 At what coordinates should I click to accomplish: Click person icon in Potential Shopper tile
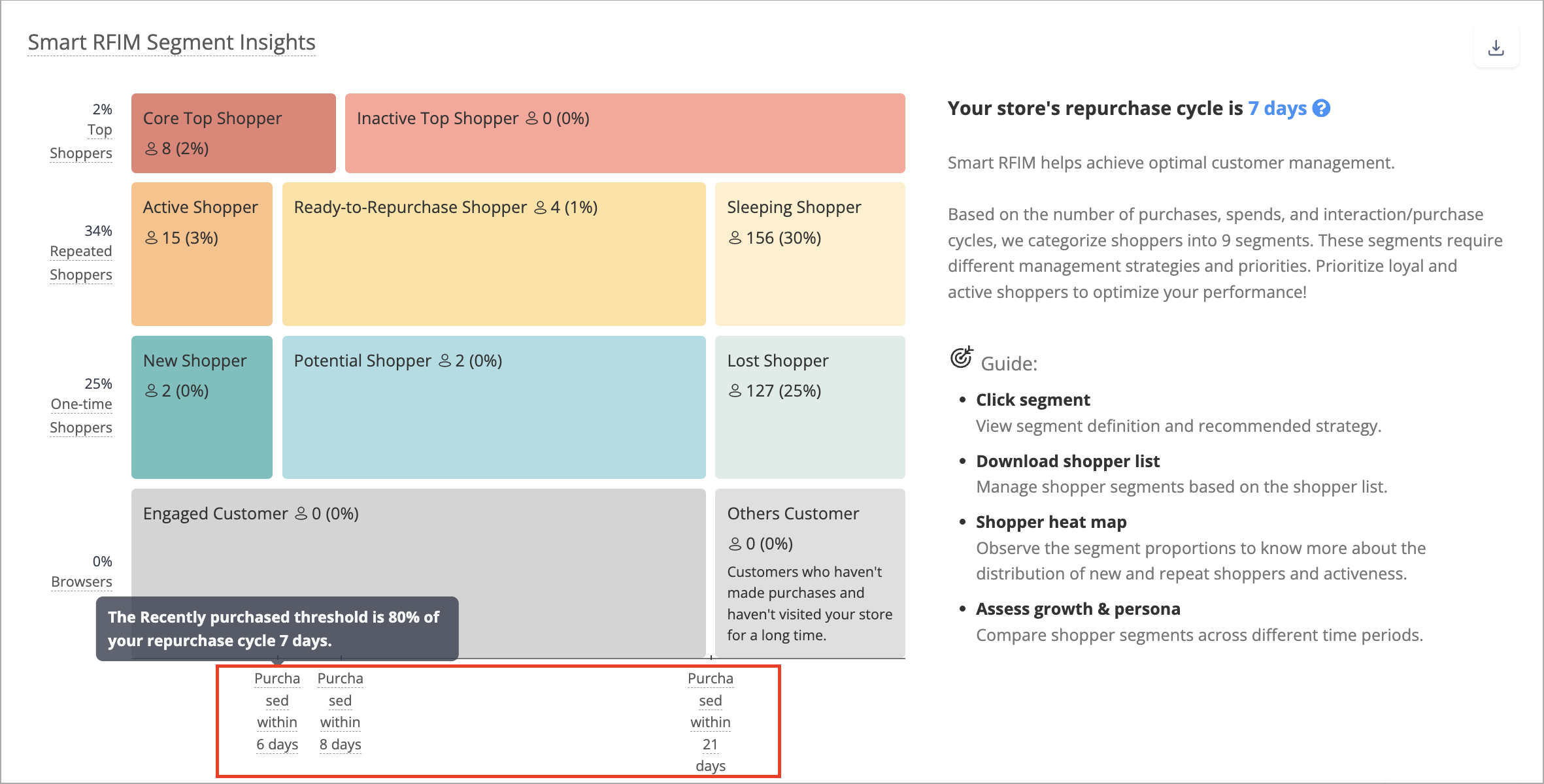(x=445, y=361)
